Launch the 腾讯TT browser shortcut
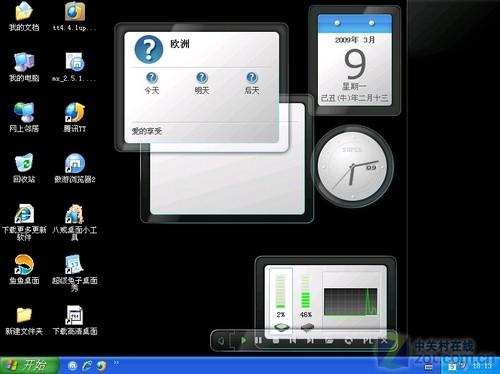This screenshot has height=374, width=500. tap(75, 117)
